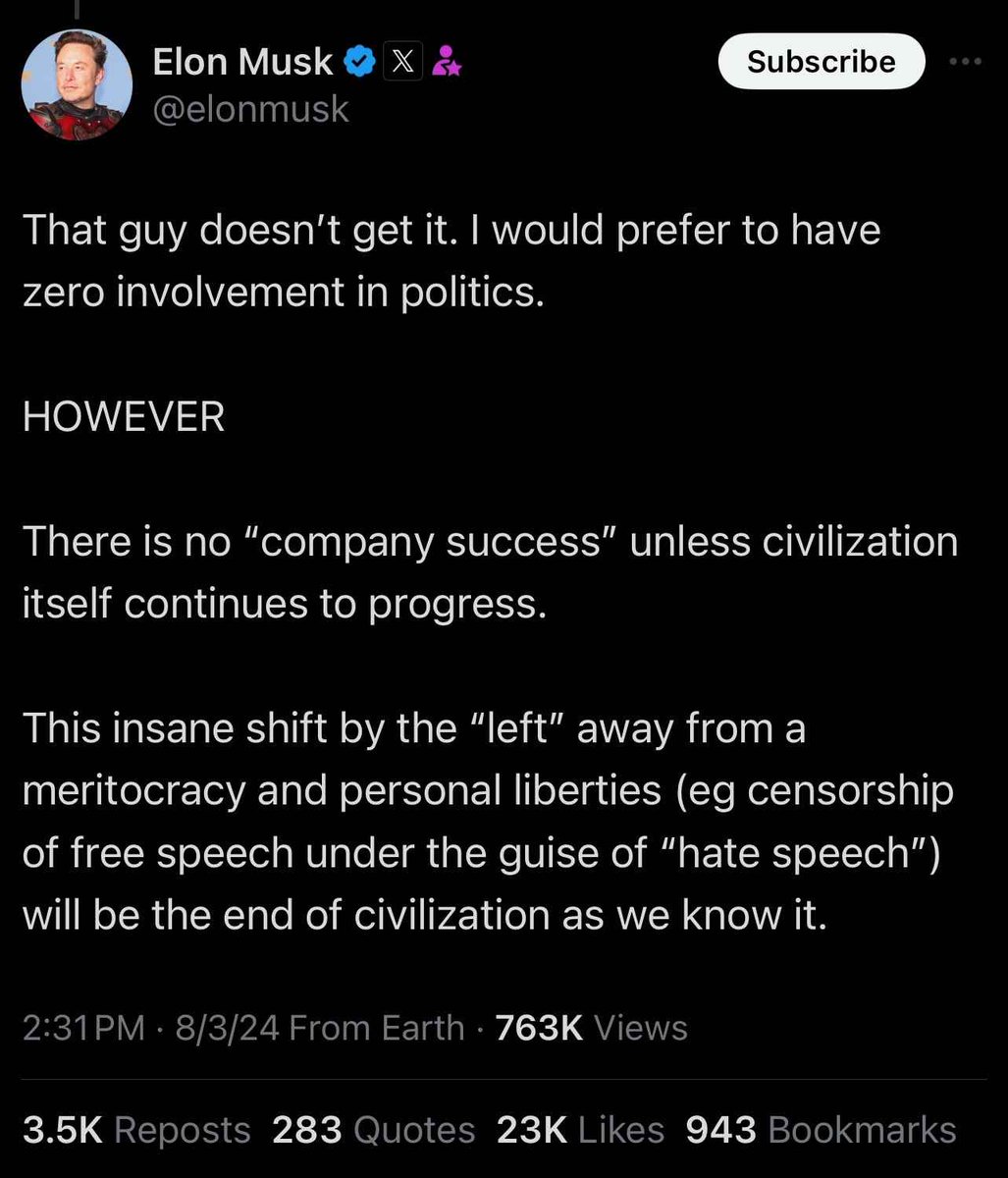The width and height of the screenshot is (1008, 1178).
Task: Open Elon Musk's profile picture
Action: click(x=77, y=86)
